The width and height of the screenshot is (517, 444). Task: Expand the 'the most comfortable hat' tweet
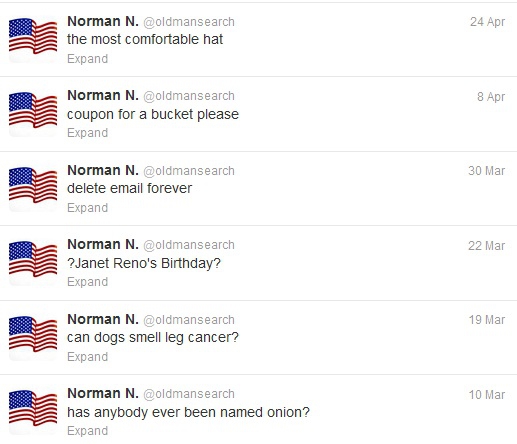point(88,59)
